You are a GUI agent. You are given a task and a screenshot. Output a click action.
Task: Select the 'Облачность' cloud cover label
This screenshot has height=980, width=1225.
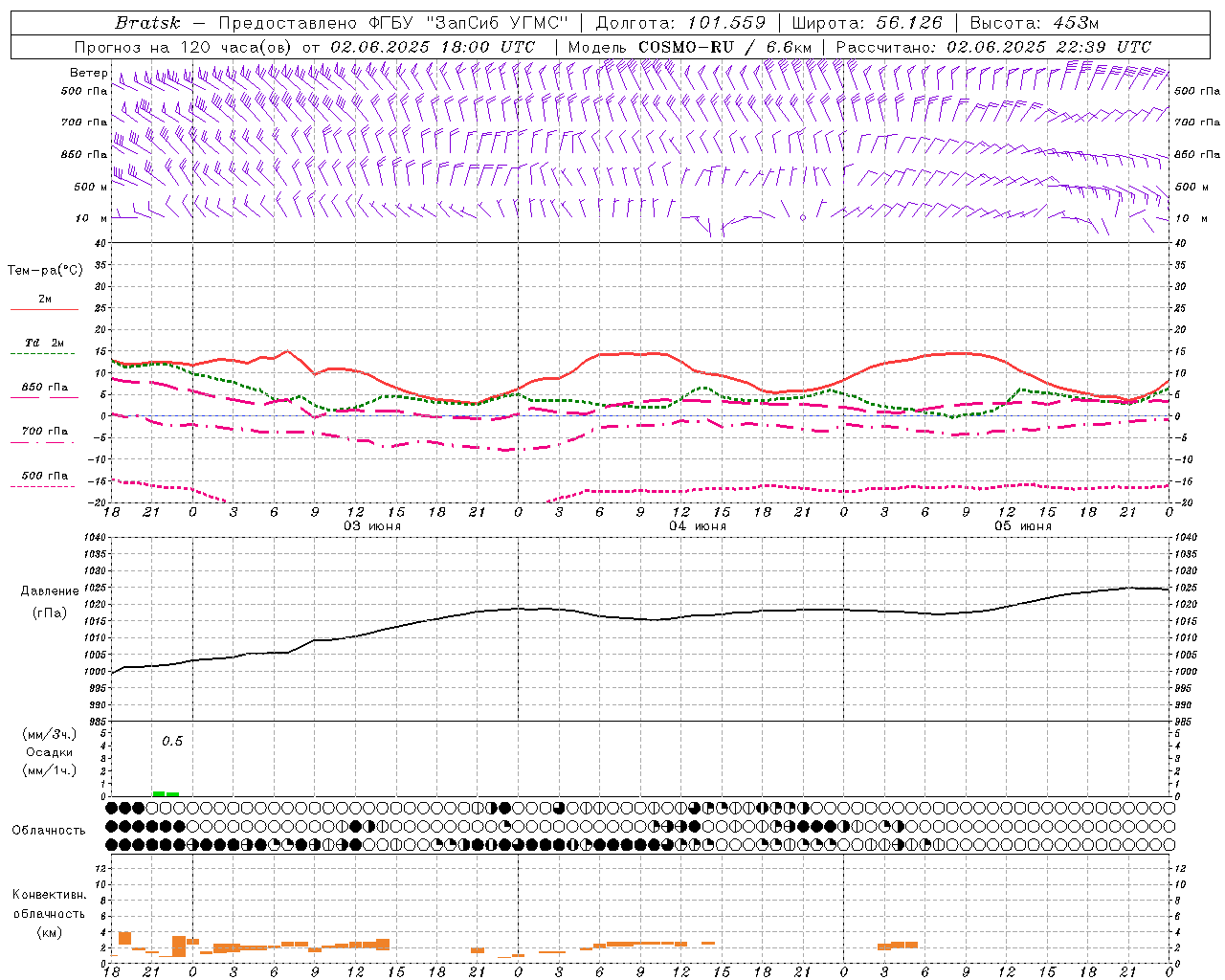[49, 830]
